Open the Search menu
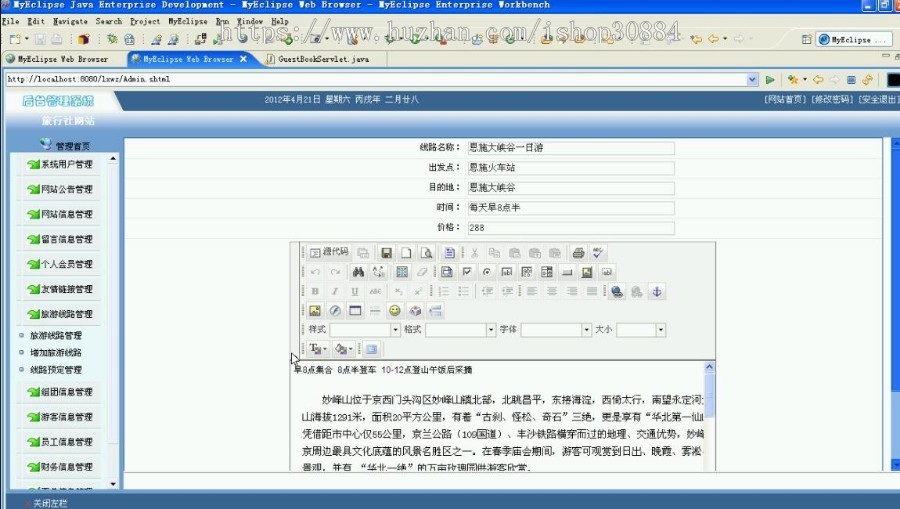The height and width of the screenshot is (509, 900). point(108,21)
